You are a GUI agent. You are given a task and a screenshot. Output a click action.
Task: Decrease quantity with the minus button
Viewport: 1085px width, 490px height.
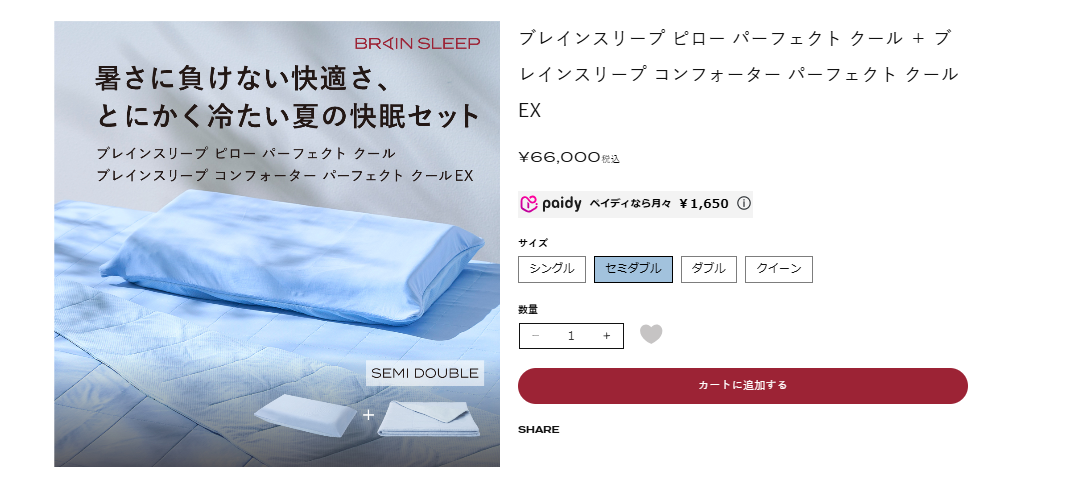[535, 336]
